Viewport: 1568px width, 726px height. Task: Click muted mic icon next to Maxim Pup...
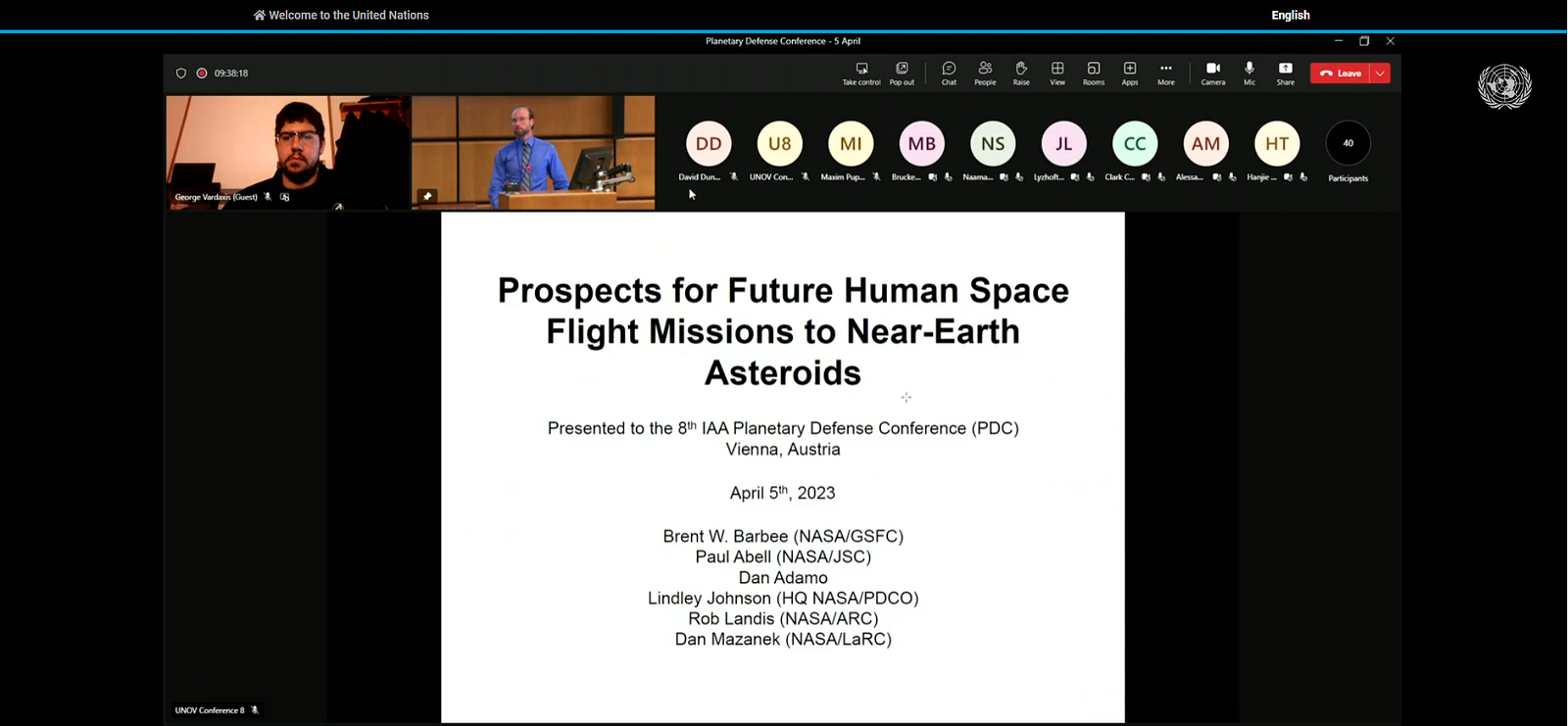(876, 177)
